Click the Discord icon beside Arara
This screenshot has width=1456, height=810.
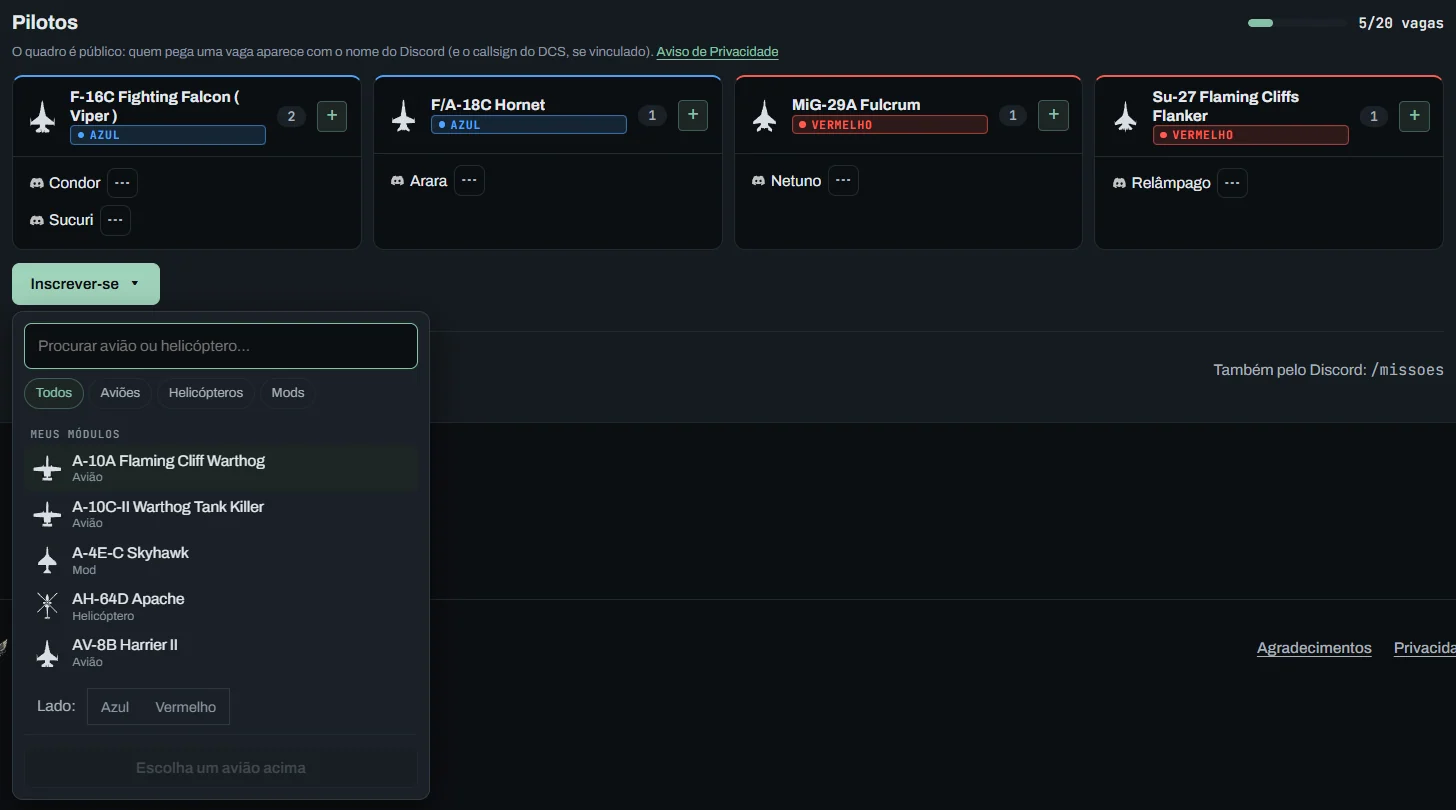coord(398,181)
